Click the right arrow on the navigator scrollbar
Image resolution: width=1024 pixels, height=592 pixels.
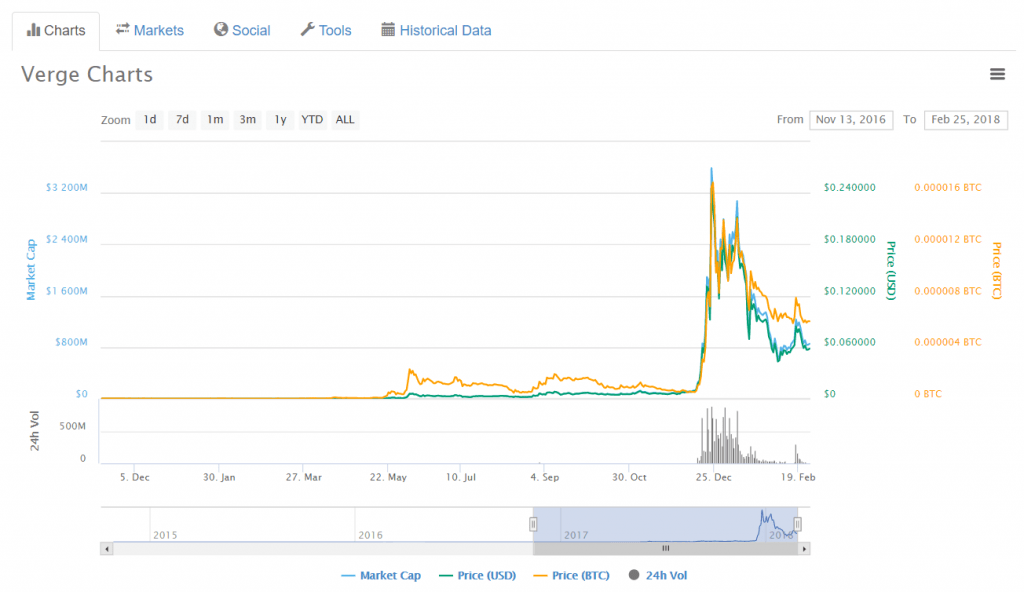[x=806, y=548]
